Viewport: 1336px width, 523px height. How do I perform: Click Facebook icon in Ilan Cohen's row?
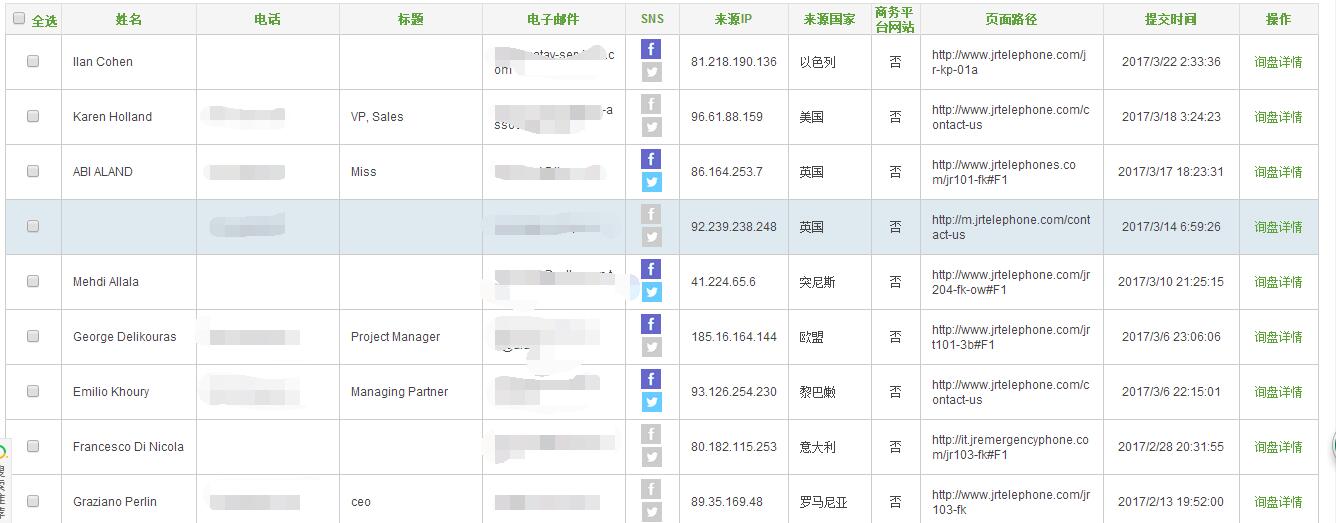click(x=651, y=49)
